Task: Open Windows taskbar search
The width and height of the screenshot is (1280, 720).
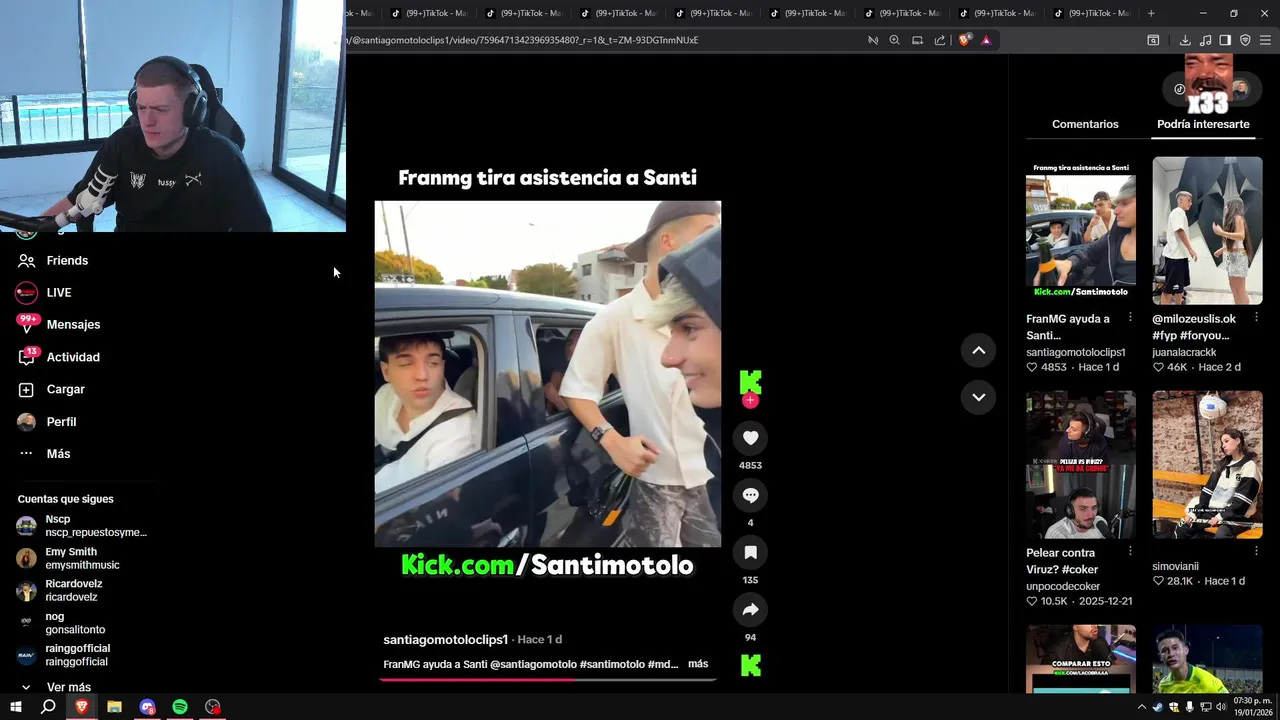Action: [48, 707]
